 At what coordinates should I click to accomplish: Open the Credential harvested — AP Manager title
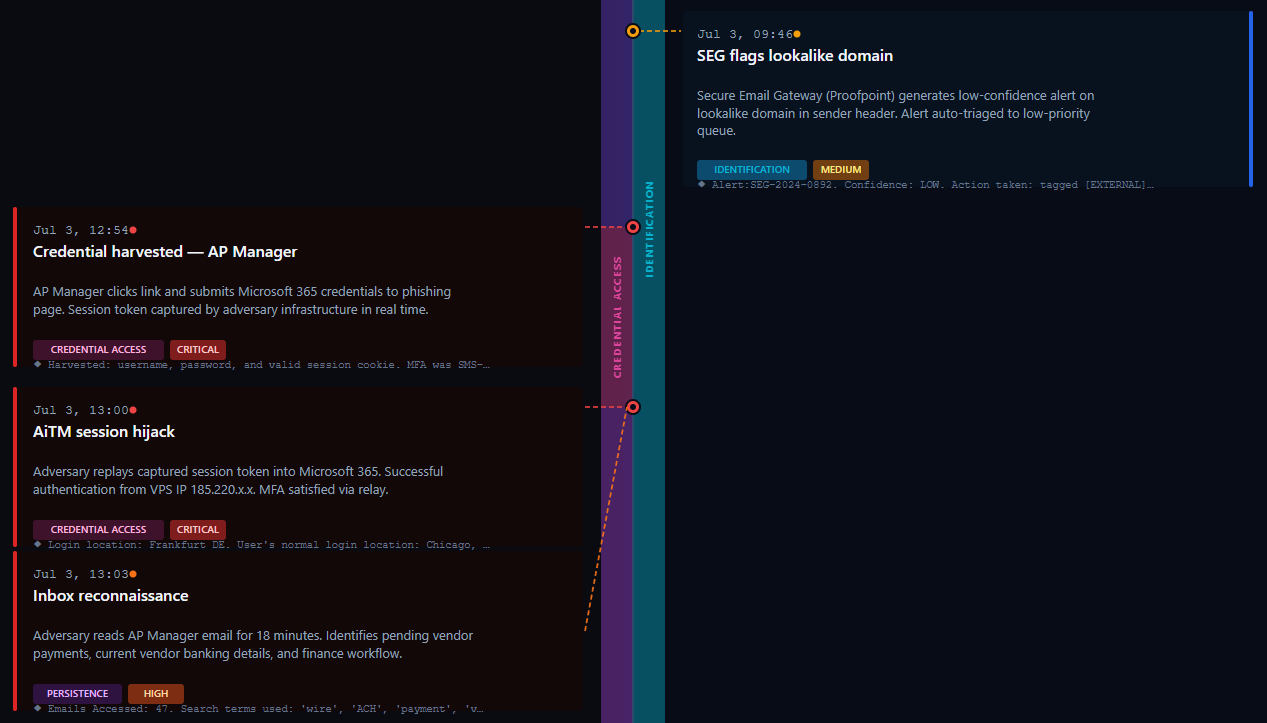[x=165, y=252]
